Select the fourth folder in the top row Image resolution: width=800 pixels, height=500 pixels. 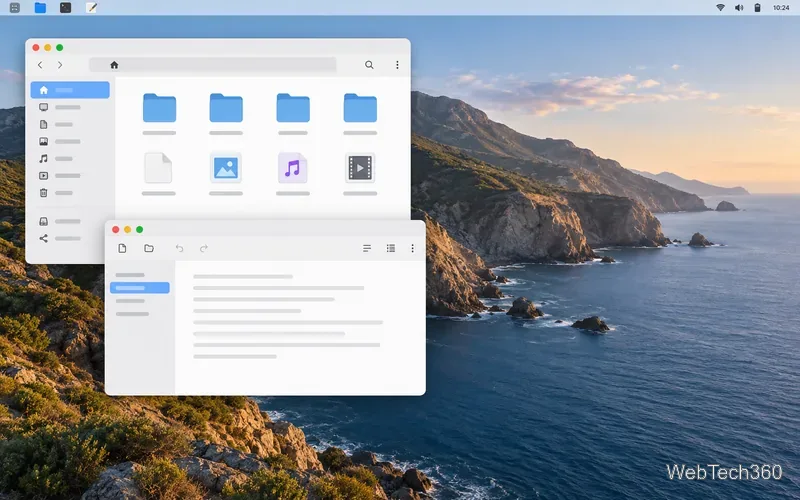click(360, 108)
